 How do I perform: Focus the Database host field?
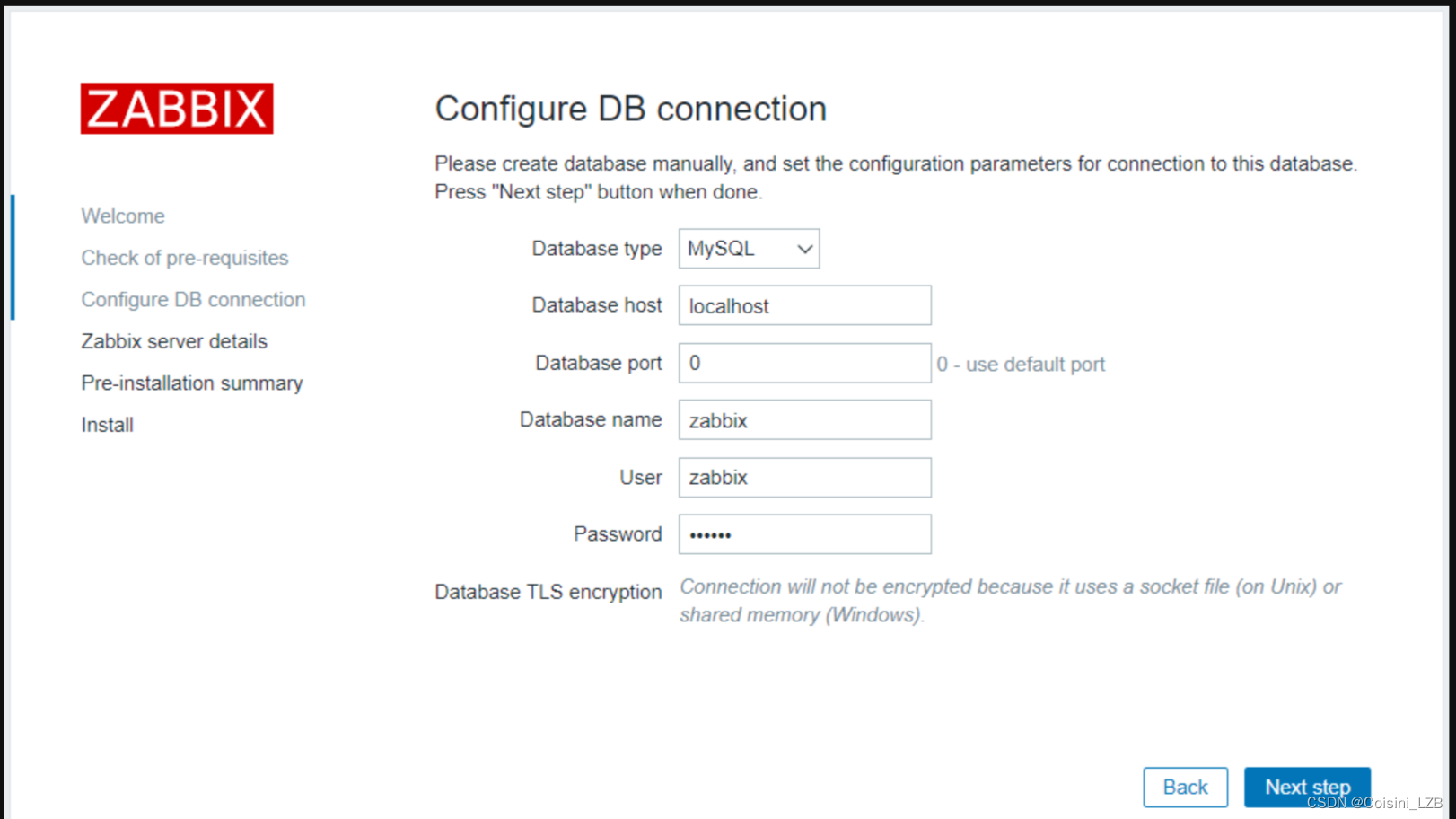pos(804,305)
